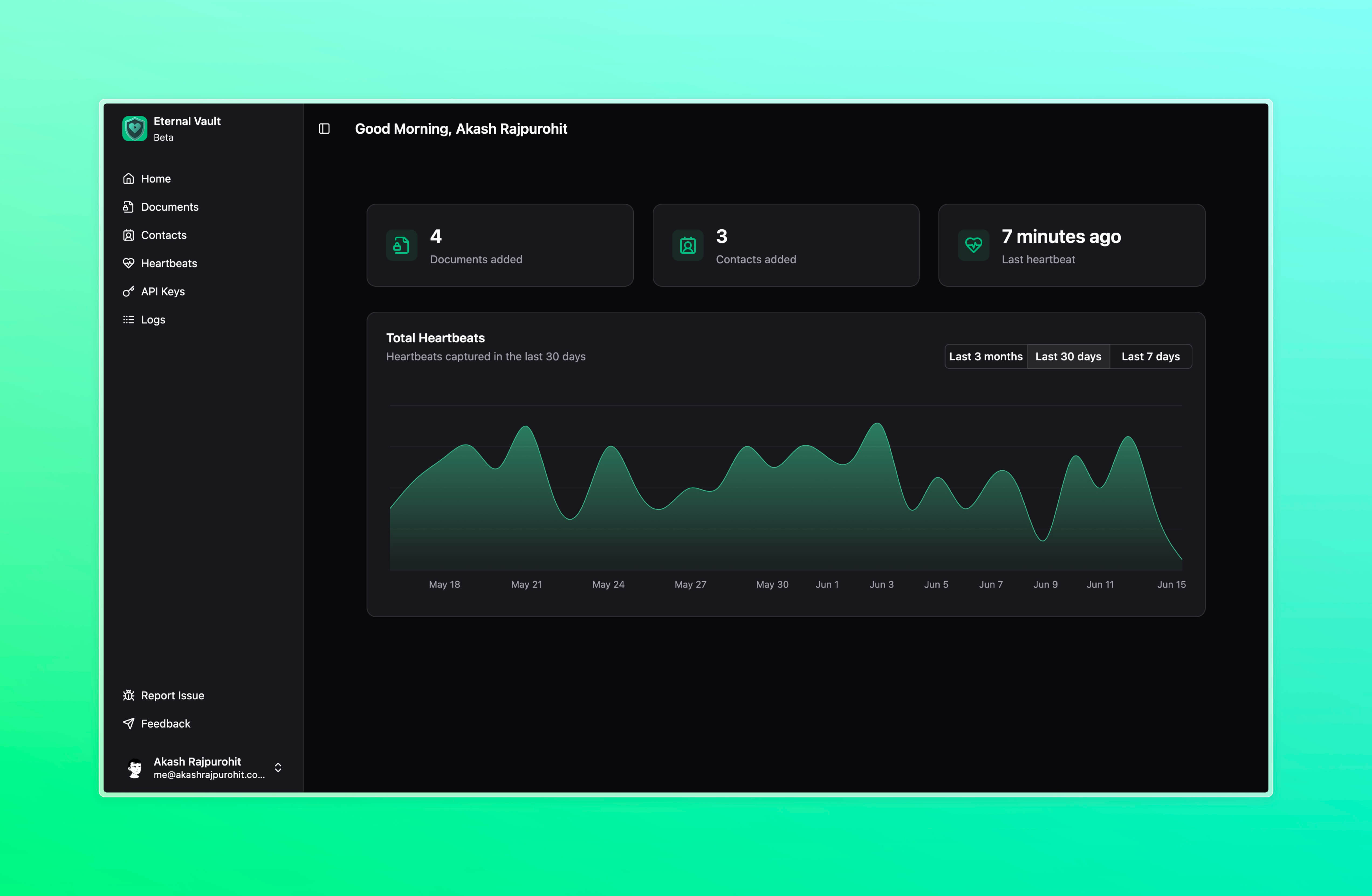Click the Jun 5 axis label
The height and width of the screenshot is (896, 1372).
click(x=936, y=584)
